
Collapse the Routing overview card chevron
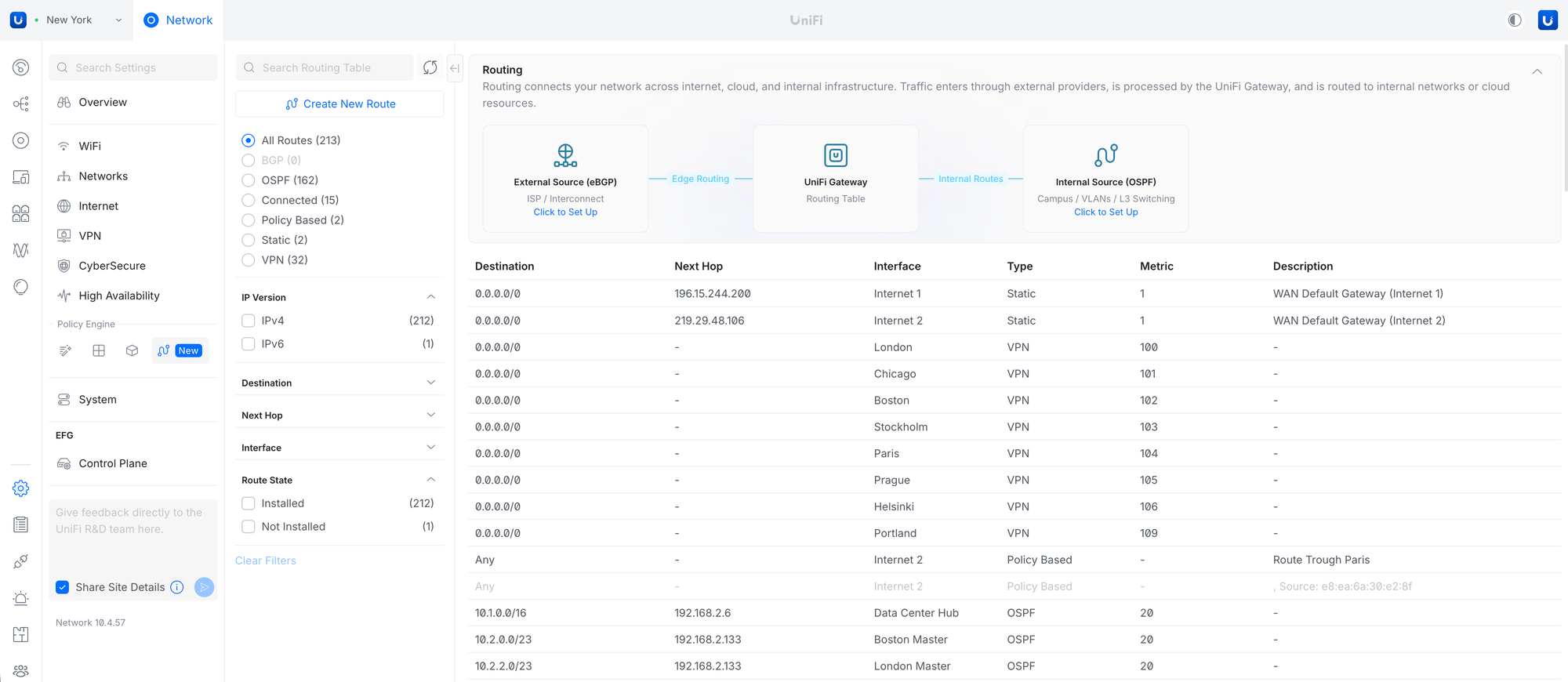pyautogui.click(x=1537, y=71)
